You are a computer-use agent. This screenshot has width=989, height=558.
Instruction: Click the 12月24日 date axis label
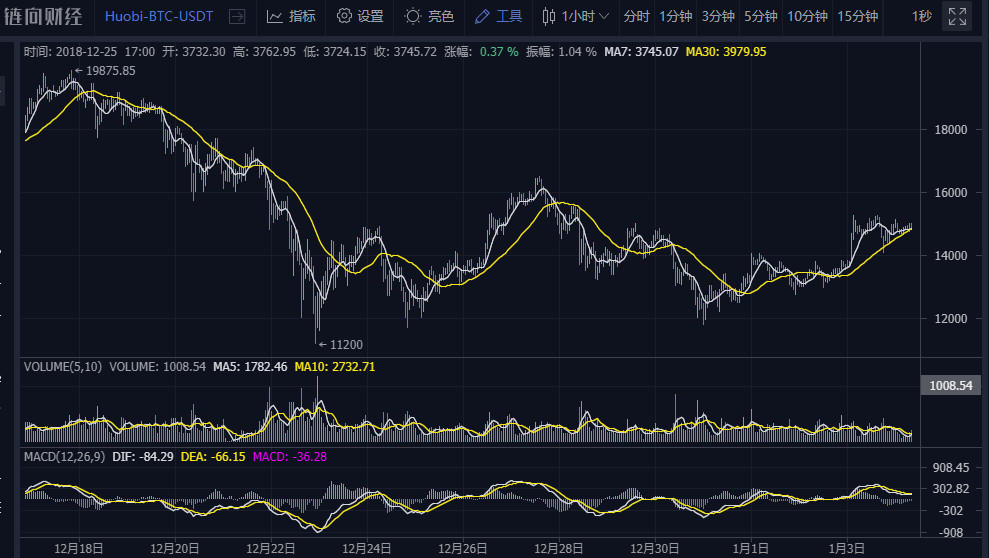coord(366,549)
